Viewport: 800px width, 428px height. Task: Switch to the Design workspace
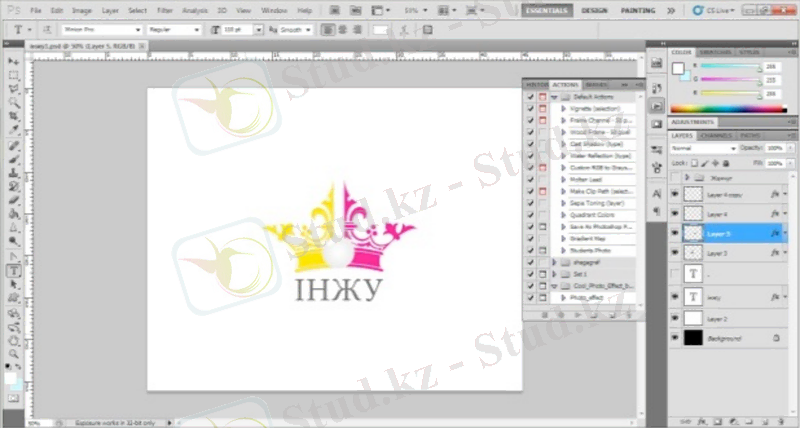tap(593, 10)
